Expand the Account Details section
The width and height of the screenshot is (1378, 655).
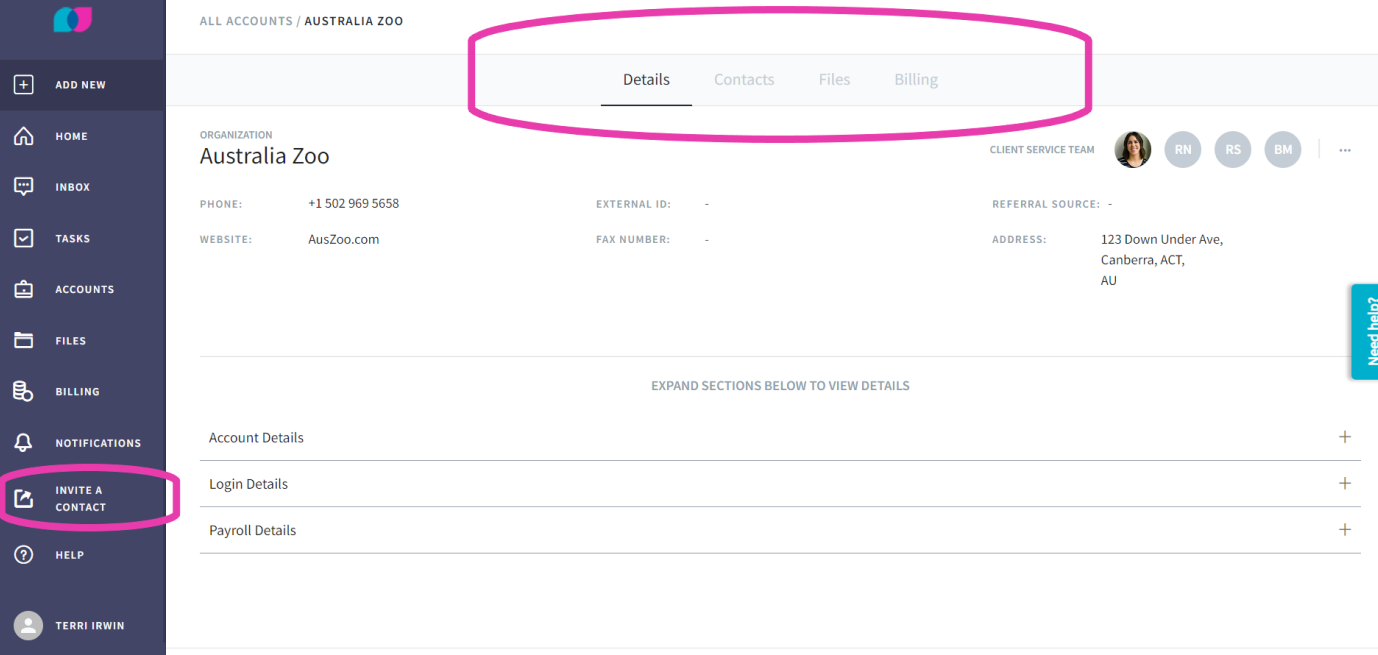click(x=1345, y=437)
